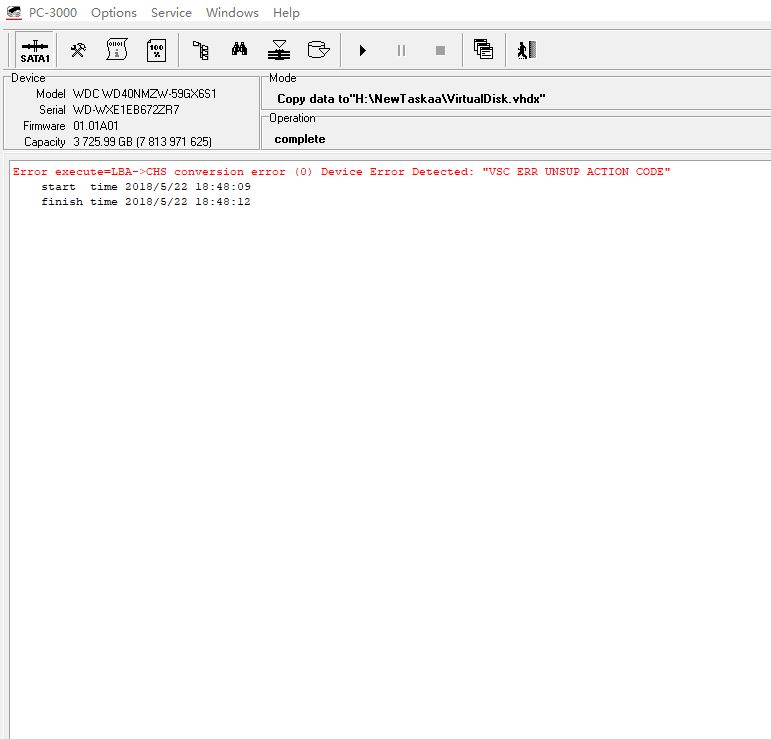This screenshot has height=739, width=771.
Task: Open the 100% page icon
Action: coord(156,50)
